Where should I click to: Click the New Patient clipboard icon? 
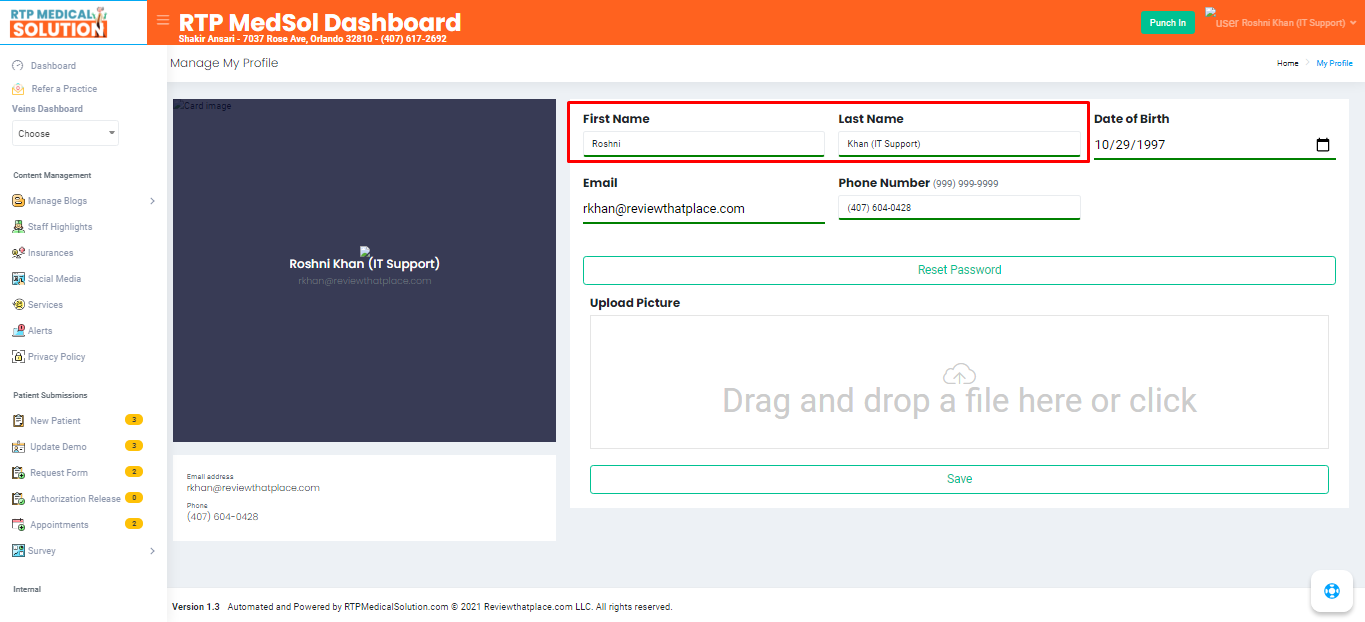(18, 421)
